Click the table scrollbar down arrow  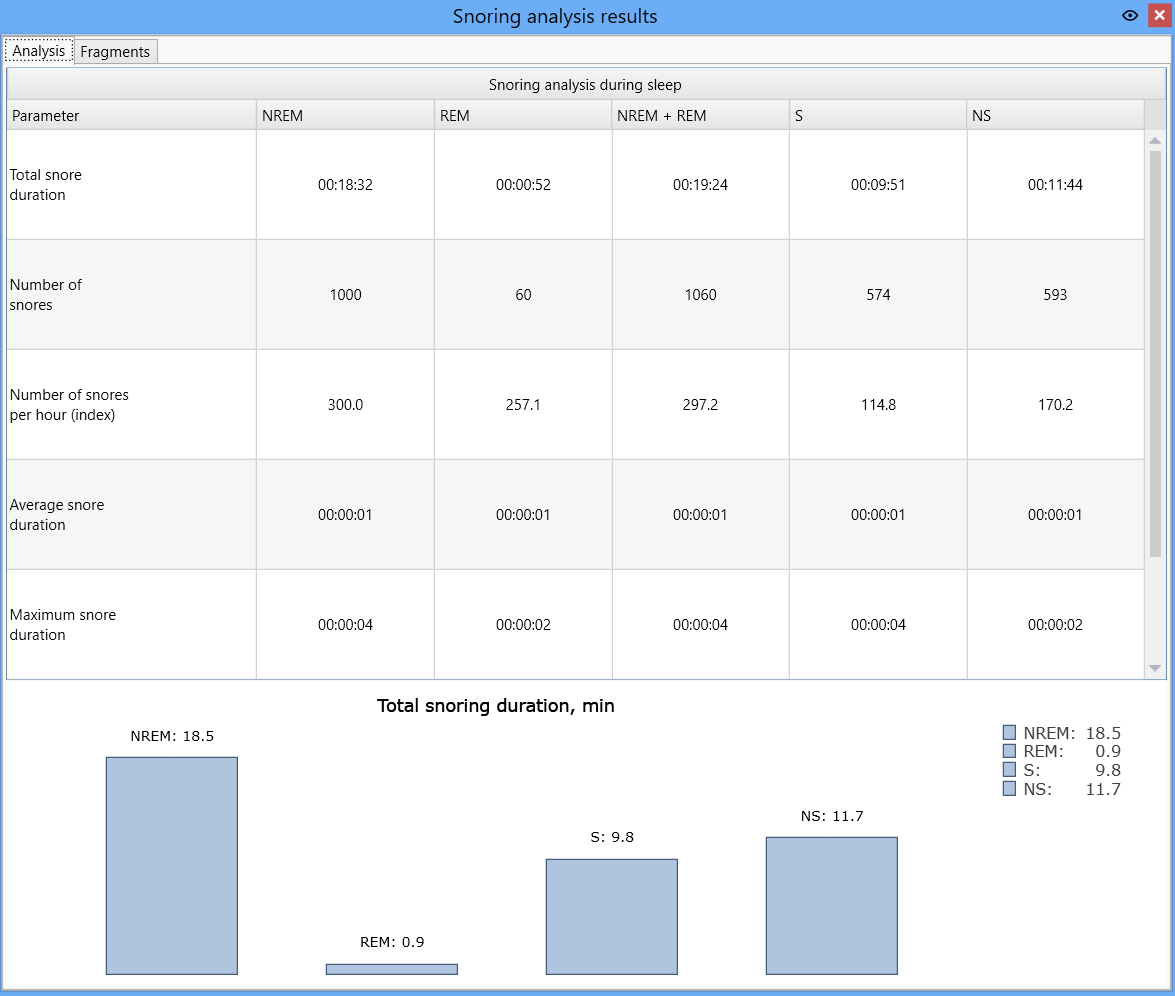pyautogui.click(x=1155, y=668)
